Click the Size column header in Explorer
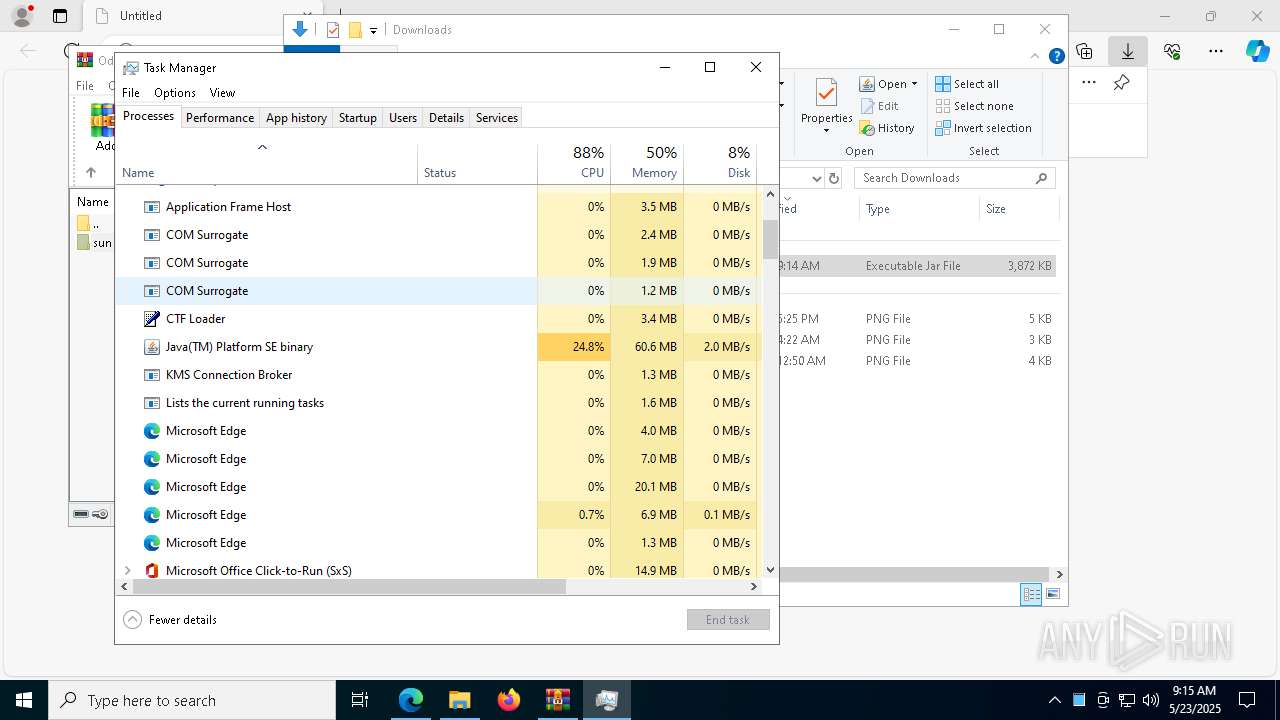Screen dimensions: 1280x720 coord(1018,209)
